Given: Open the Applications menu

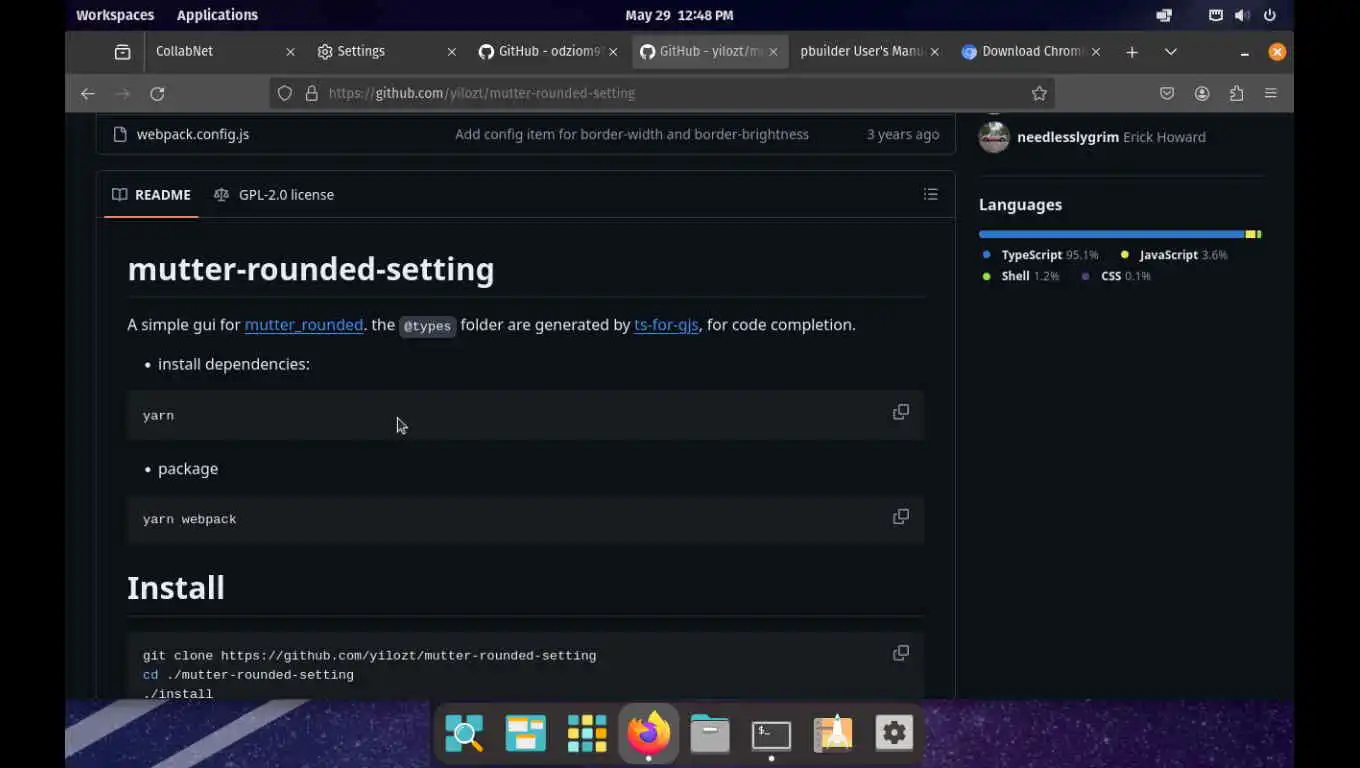Looking at the screenshot, I should click(x=217, y=15).
